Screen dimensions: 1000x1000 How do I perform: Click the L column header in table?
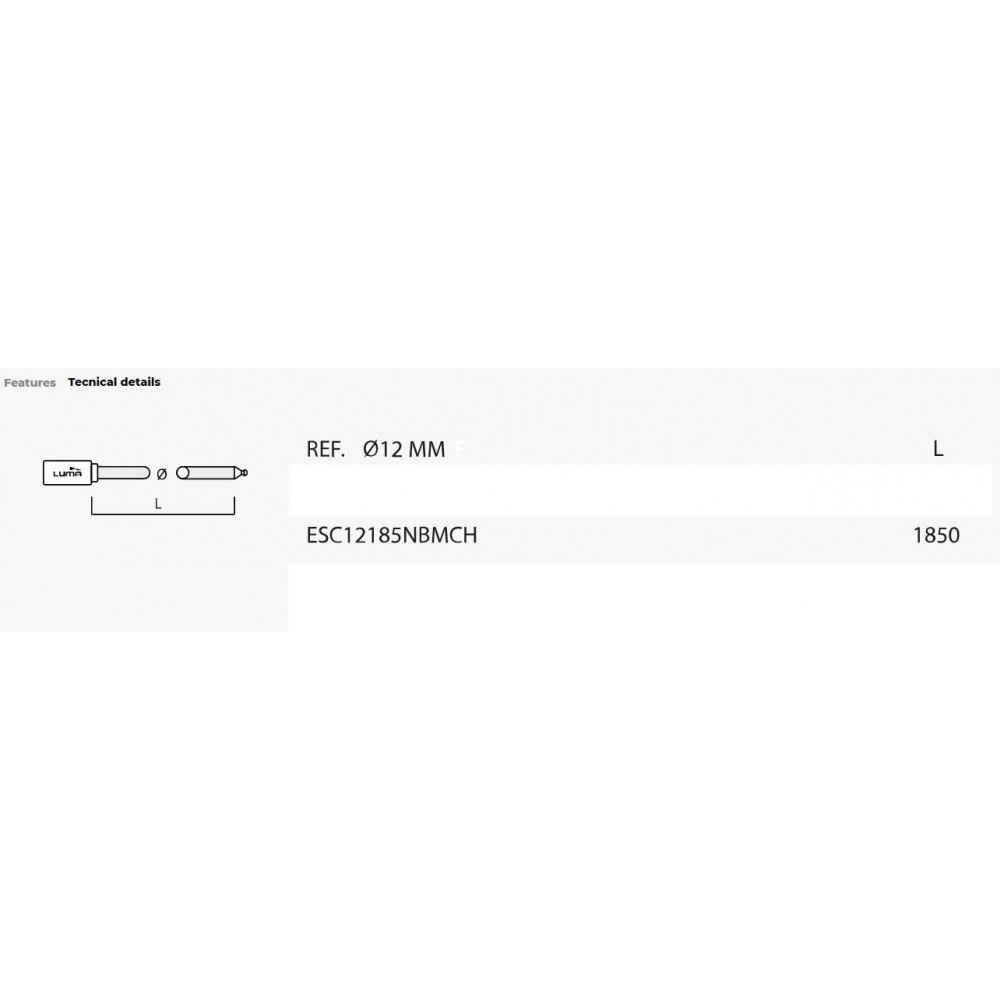(x=938, y=449)
